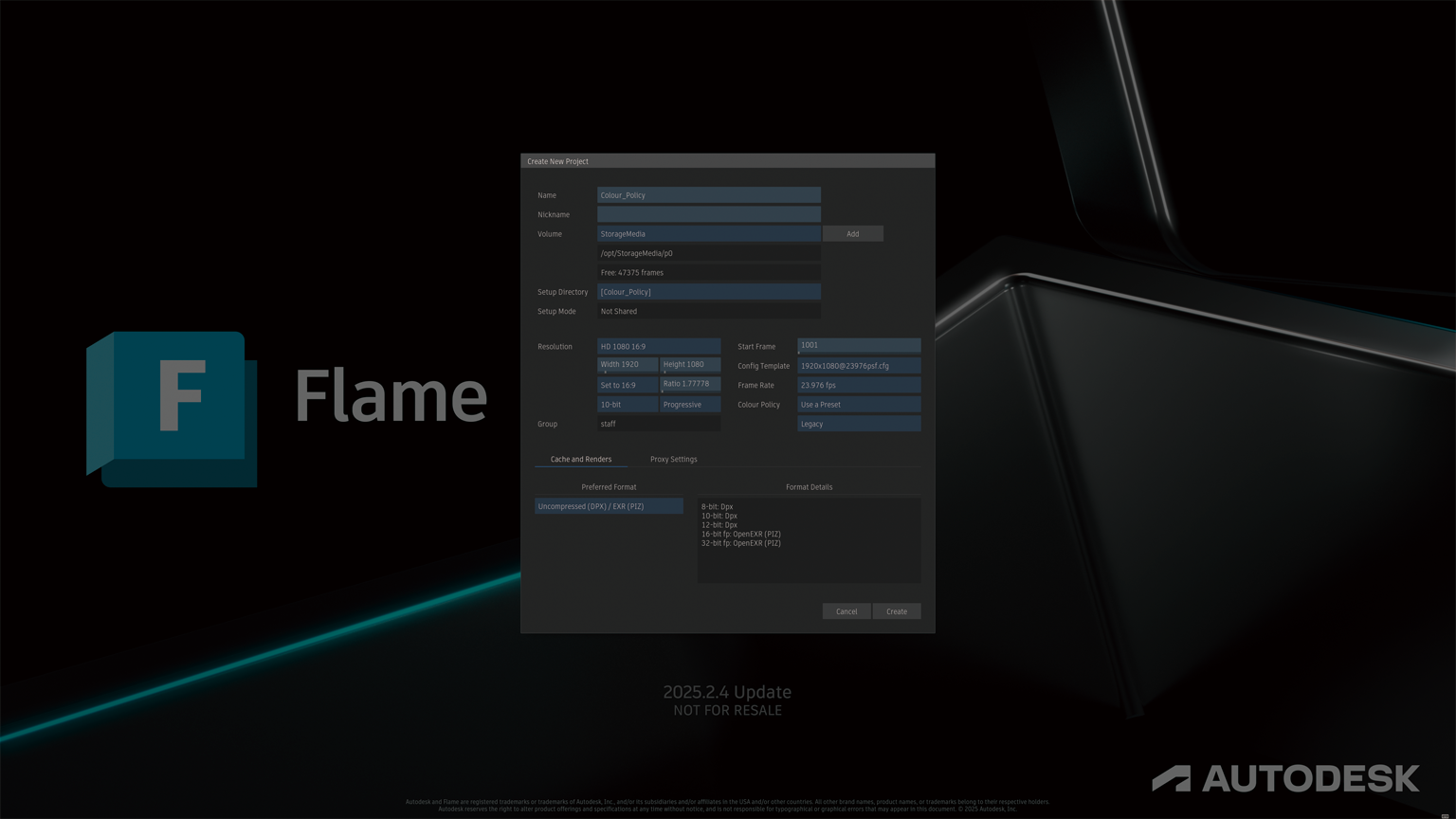Click the 32-bit fp: OpenEXR (PIZ) line
1456x819 pixels.
pyautogui.click(x=741, y=543)
